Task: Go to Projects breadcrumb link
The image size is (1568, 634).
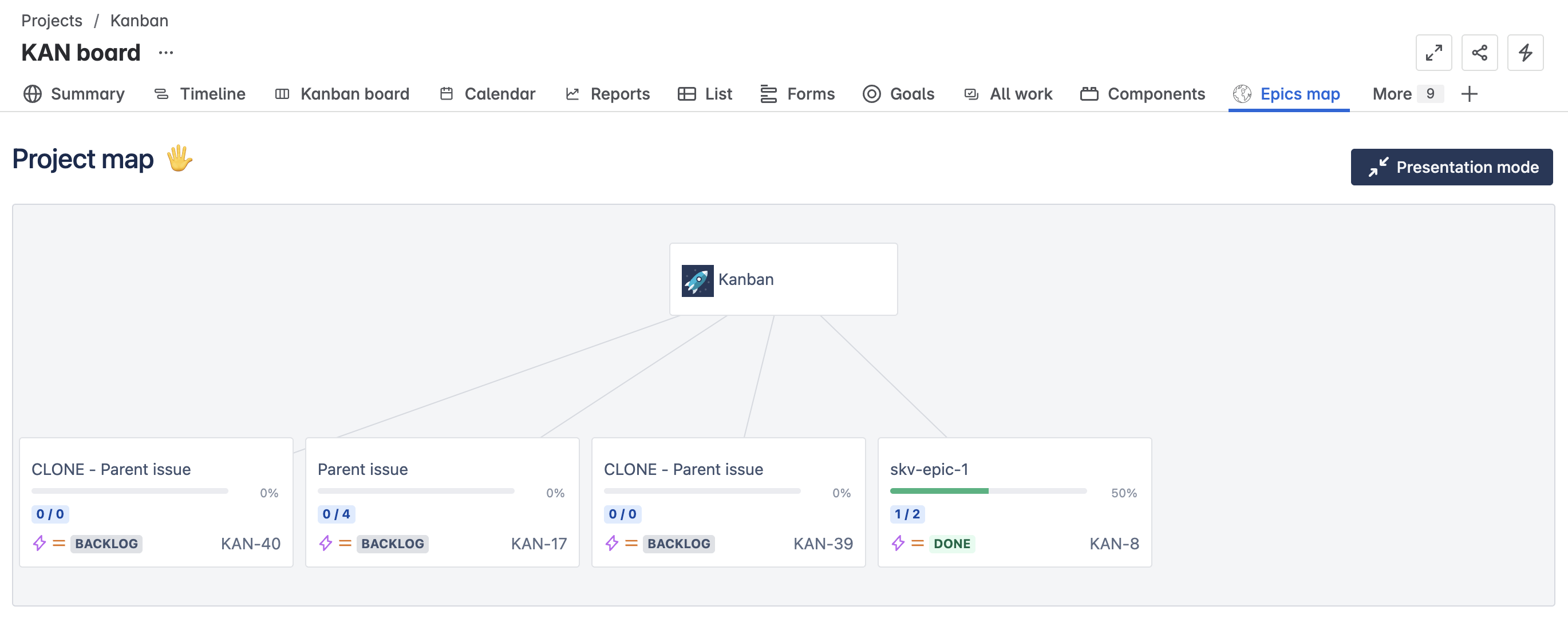Action: click(52, 21)
